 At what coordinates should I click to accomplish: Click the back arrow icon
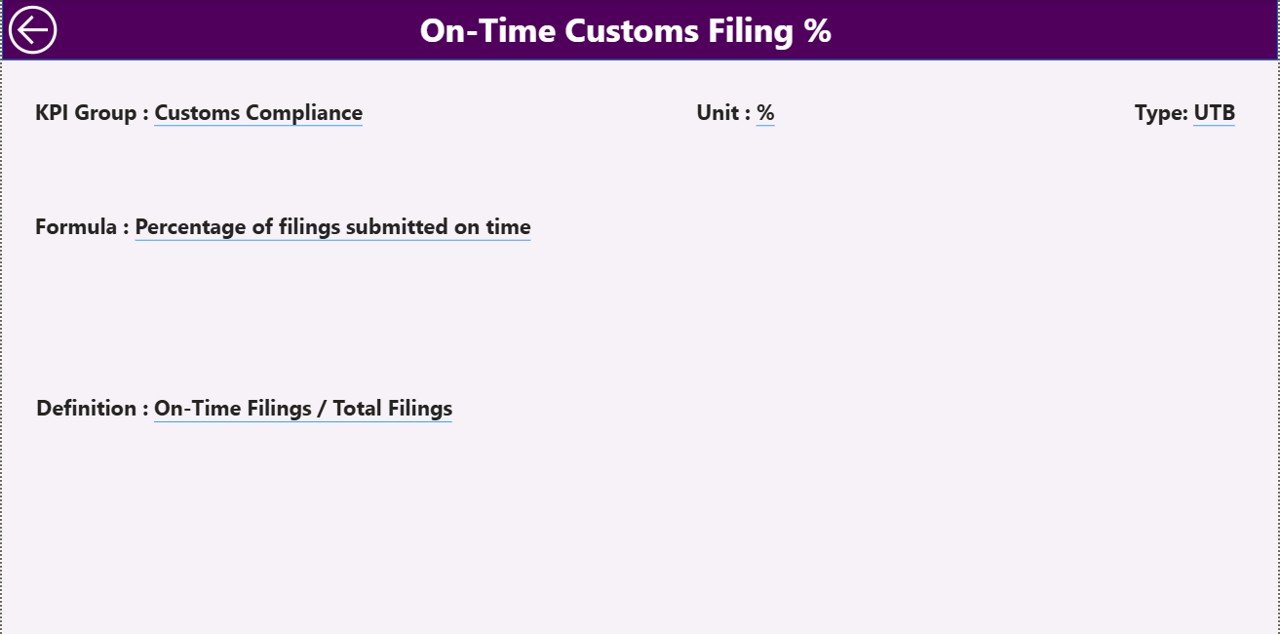[x=32, y=30]
